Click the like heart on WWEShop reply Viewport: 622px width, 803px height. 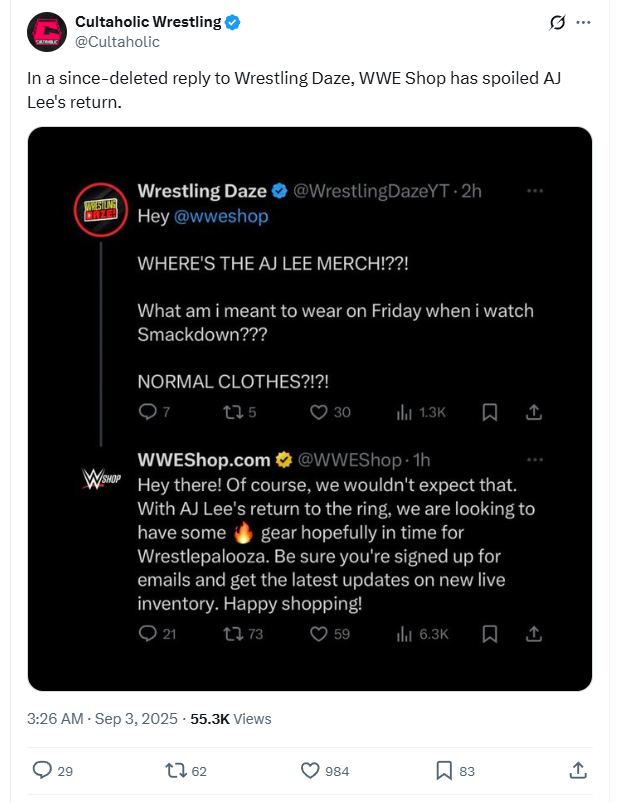[x=319, y=634]
